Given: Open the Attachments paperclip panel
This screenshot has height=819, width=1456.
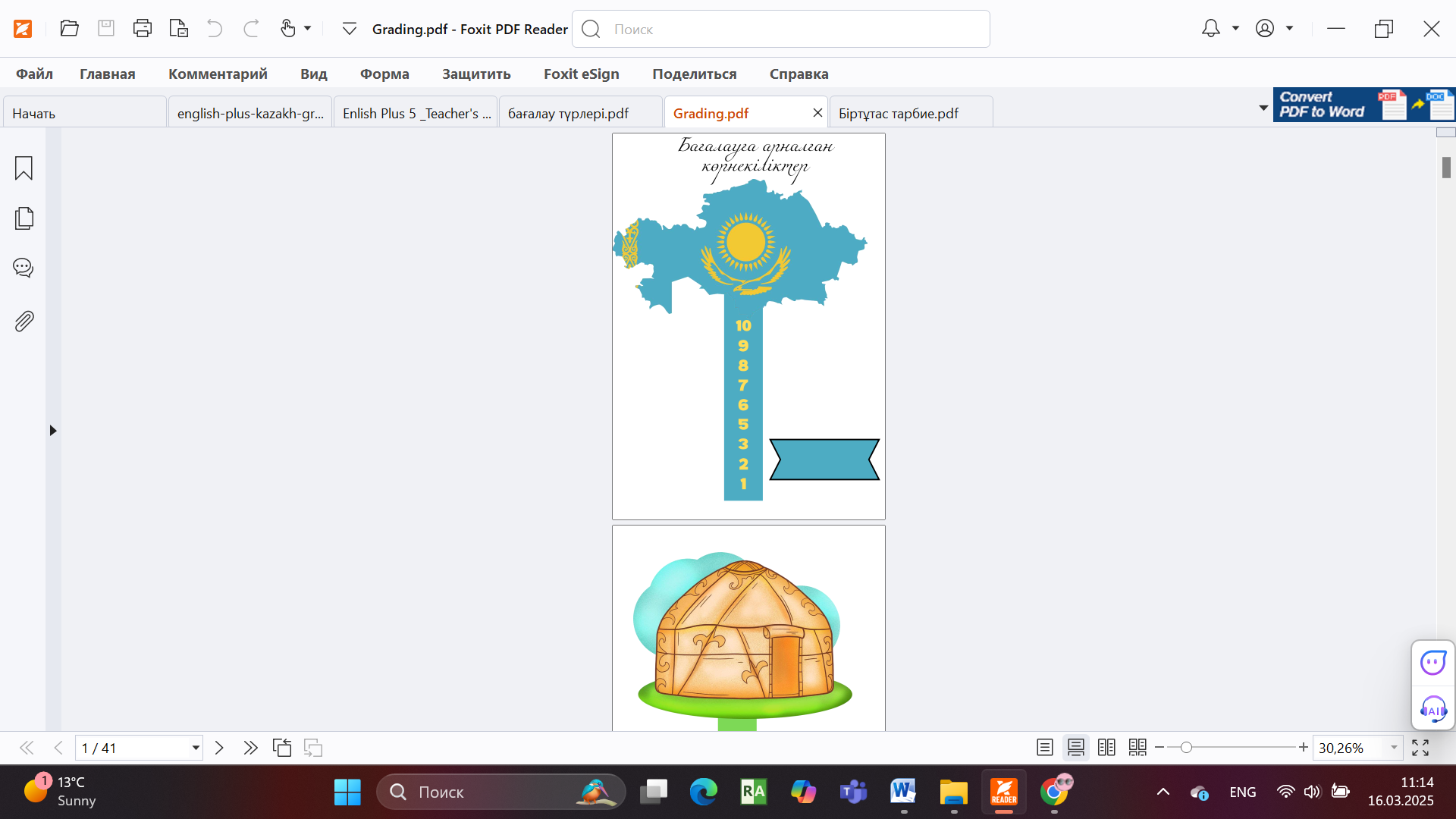Looking at the screenshot, I should coord(24,322).
